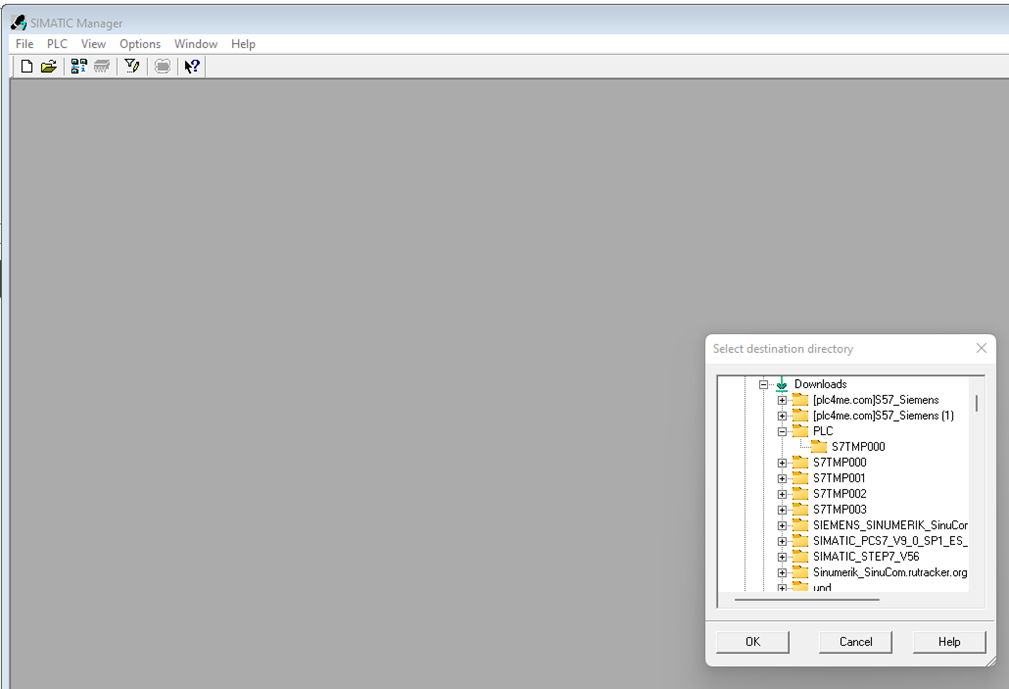The width and height of the screenshot is (1009, 689).
Task: Click the Simulation toolbar icon
Action: (163, 66)
